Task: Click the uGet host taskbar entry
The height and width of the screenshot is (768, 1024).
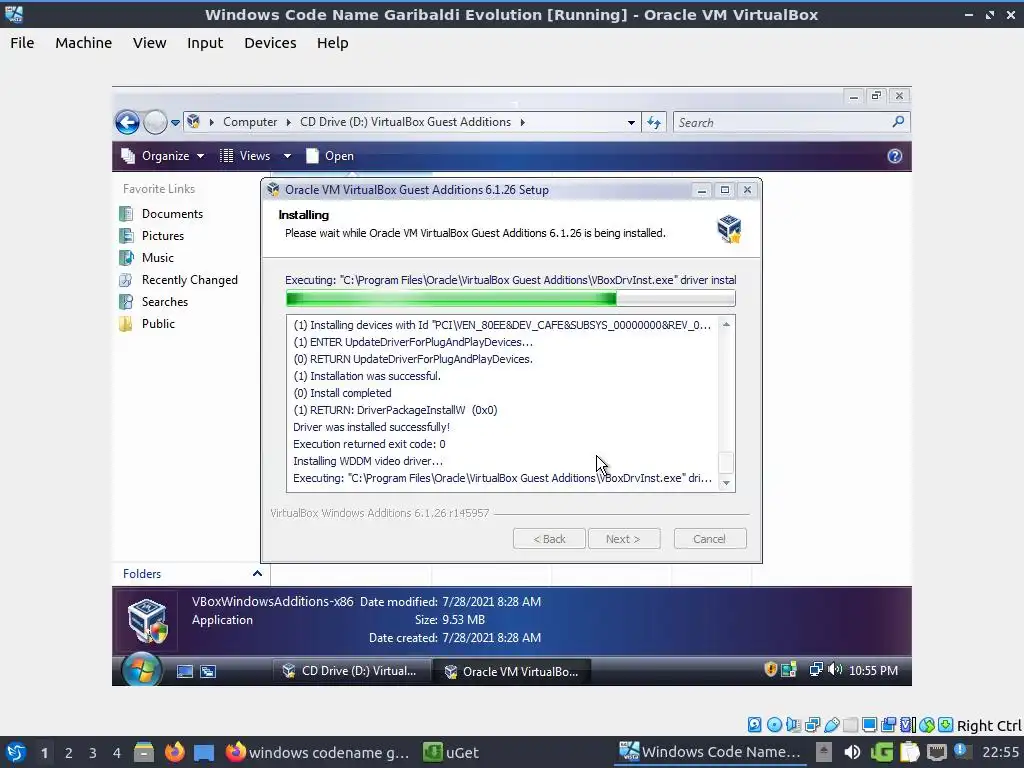Action: (x=451, y=752)
